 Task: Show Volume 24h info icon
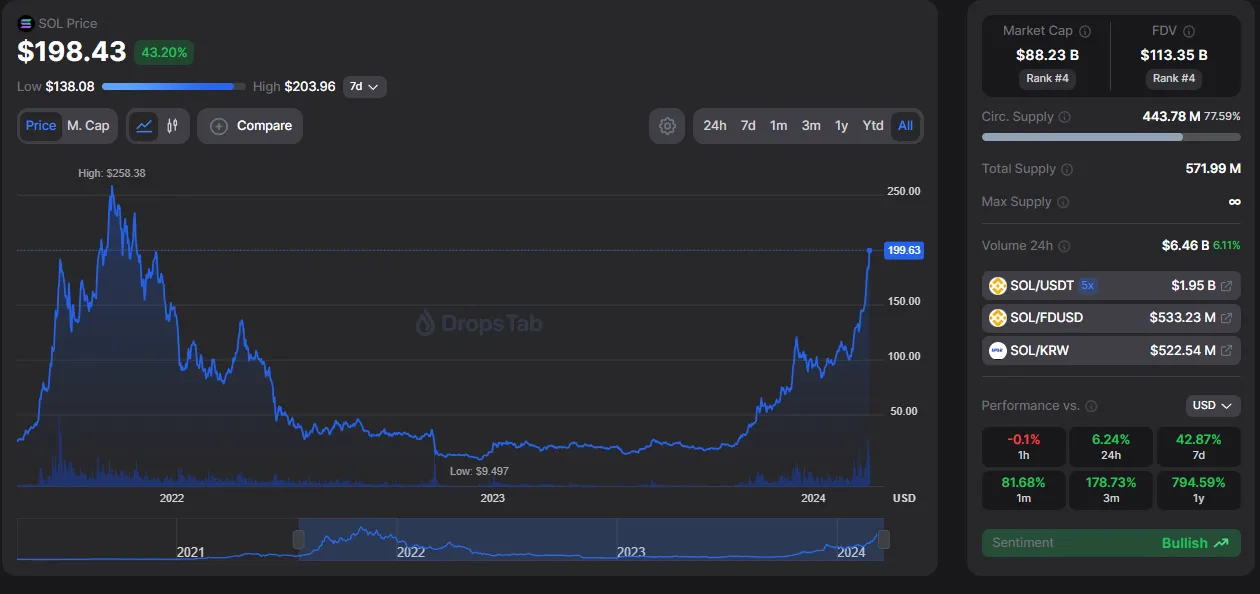(1064, 246)
